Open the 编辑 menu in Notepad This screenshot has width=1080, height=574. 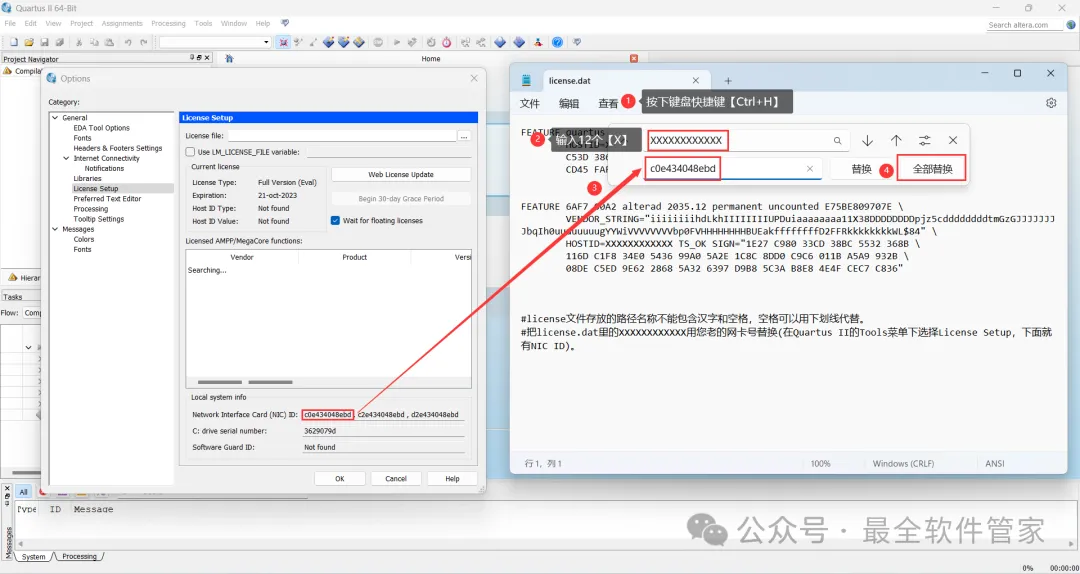click(x=569, y=103)
